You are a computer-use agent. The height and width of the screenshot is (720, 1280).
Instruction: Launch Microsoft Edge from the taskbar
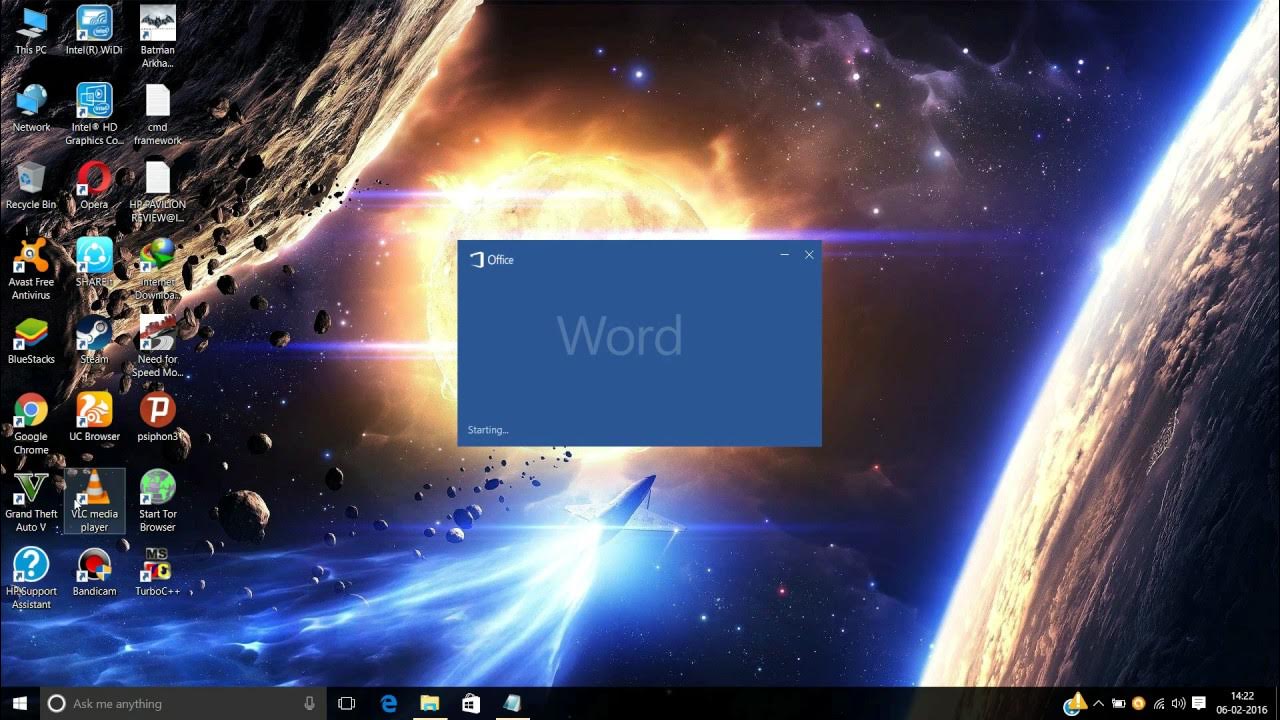point(389,704)
